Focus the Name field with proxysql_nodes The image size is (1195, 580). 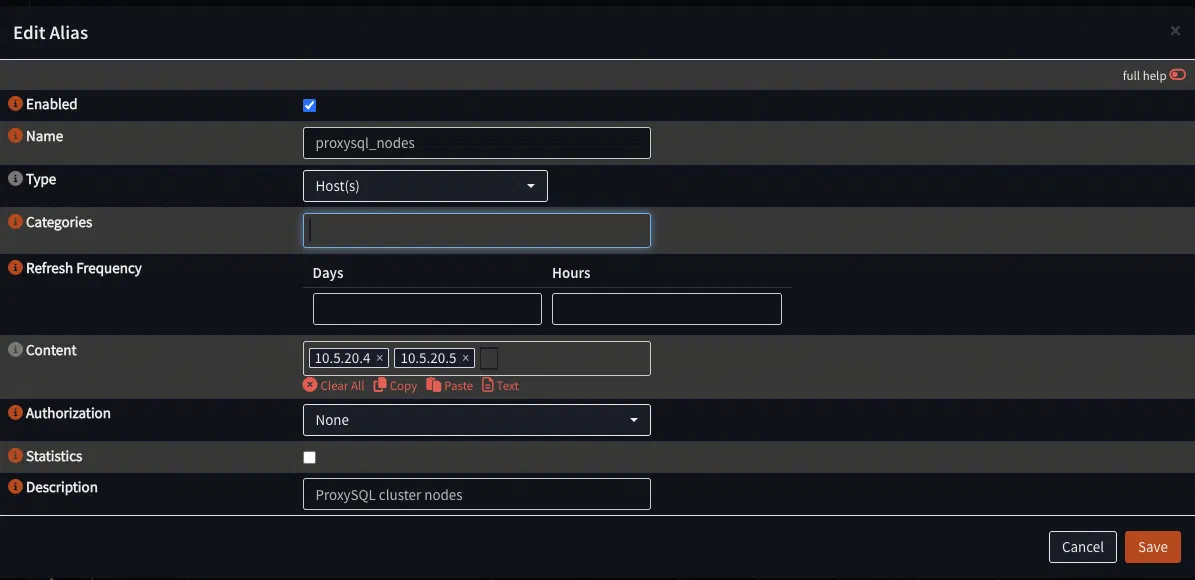(x=477, y=143)
